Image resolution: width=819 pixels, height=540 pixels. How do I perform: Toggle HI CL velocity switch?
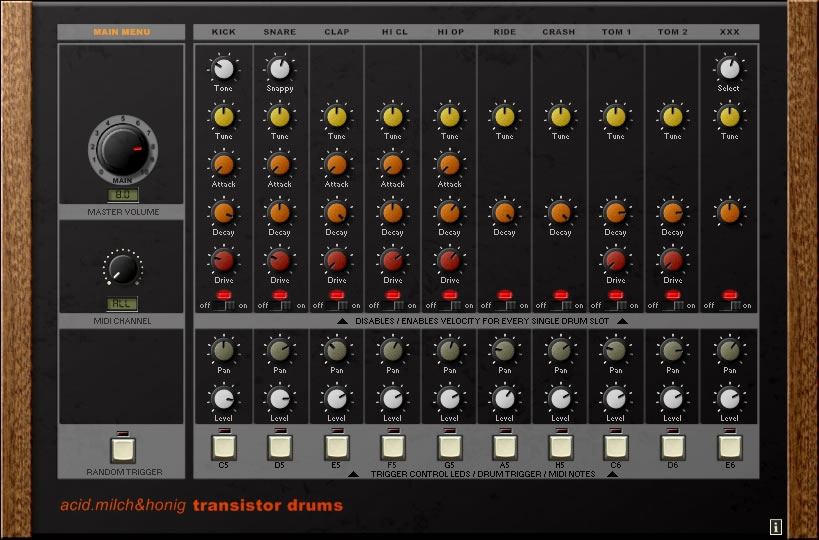[393, 306]
